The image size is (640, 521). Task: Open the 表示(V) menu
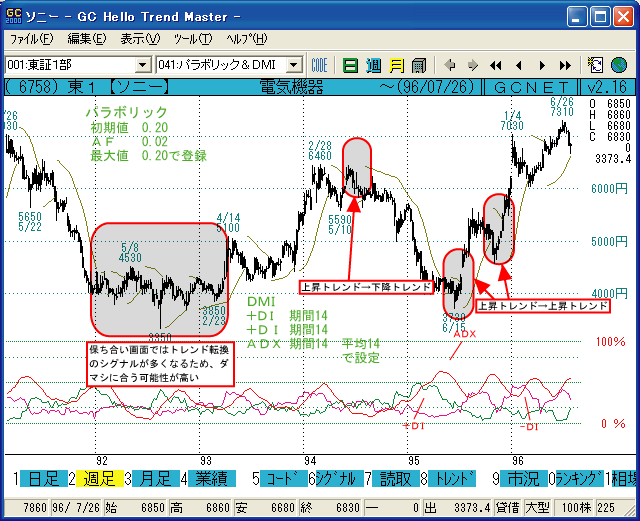140,39
